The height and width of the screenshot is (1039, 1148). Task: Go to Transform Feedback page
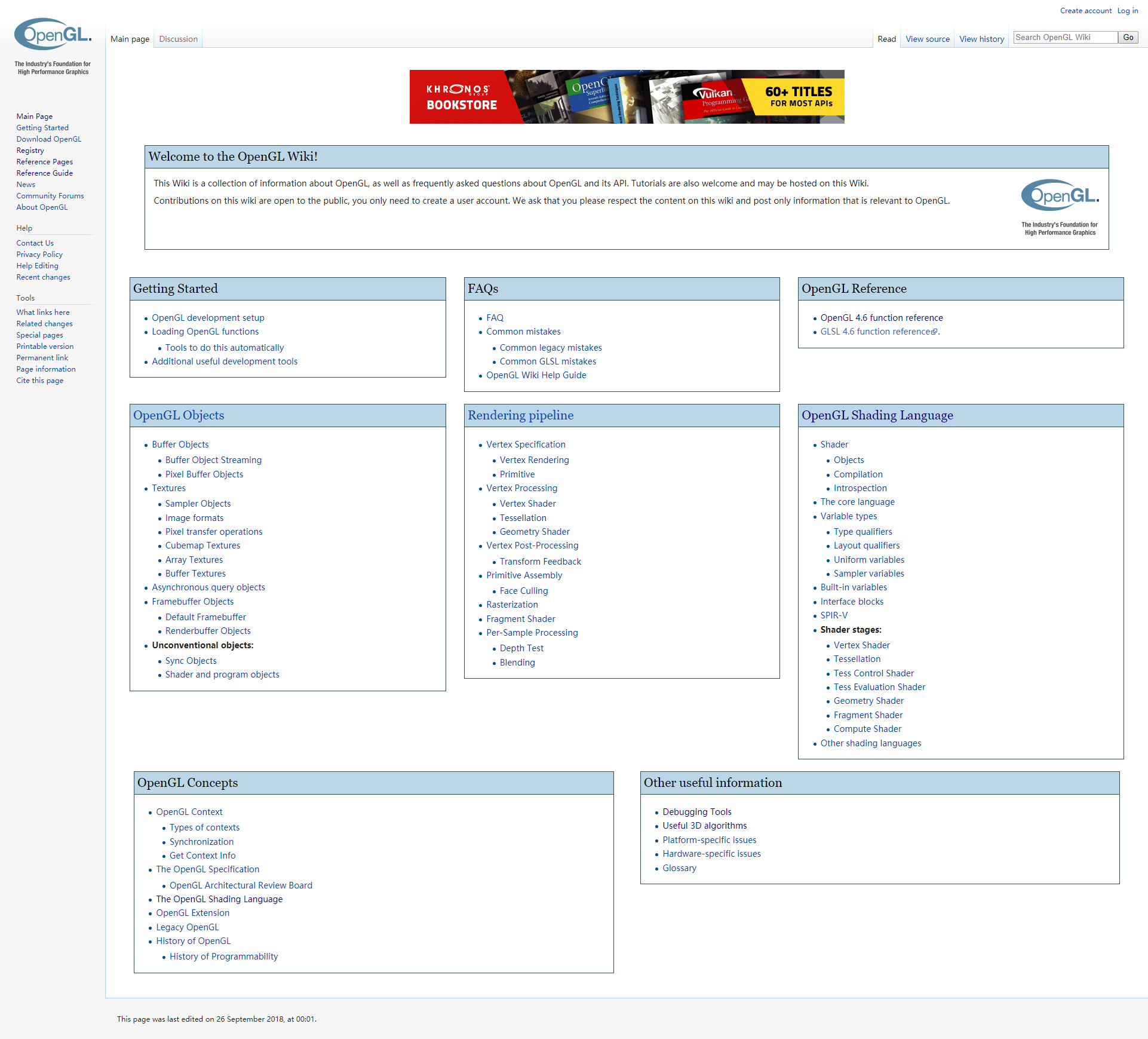coord(540,562)
